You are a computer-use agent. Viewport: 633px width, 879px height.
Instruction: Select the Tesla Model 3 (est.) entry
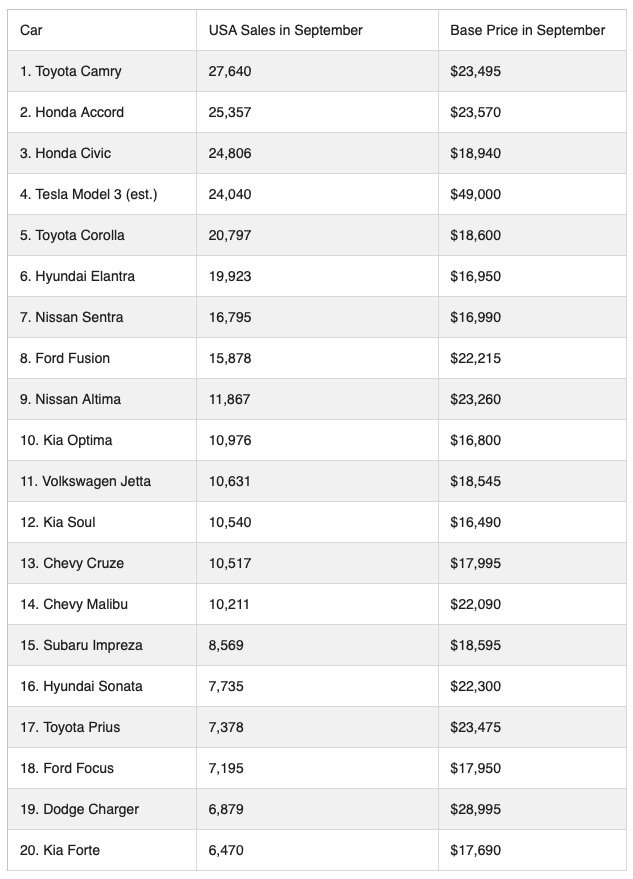pyautogui.click(x=88, y=194)
